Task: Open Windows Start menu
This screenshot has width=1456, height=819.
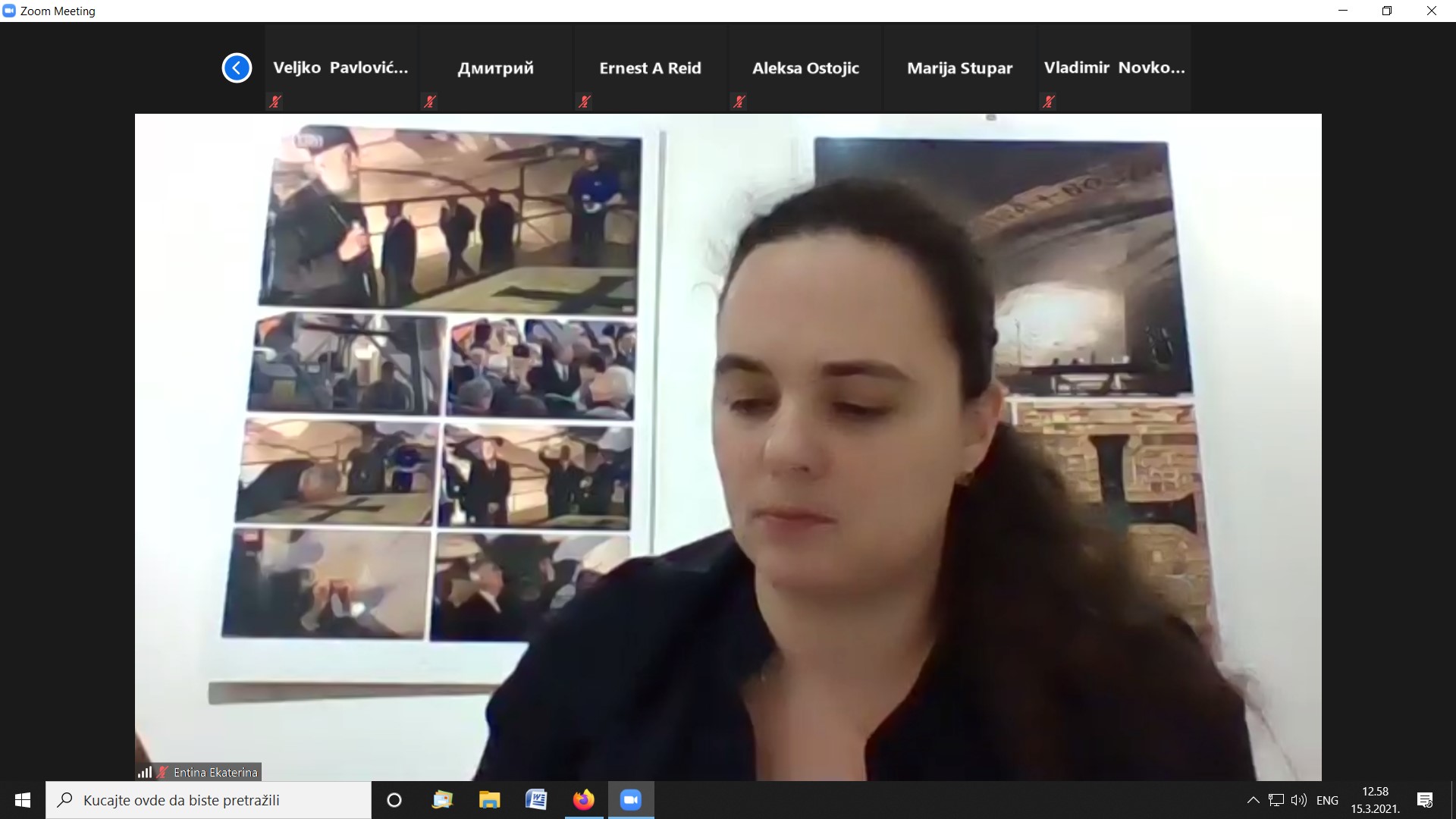Action: [23, 800]
